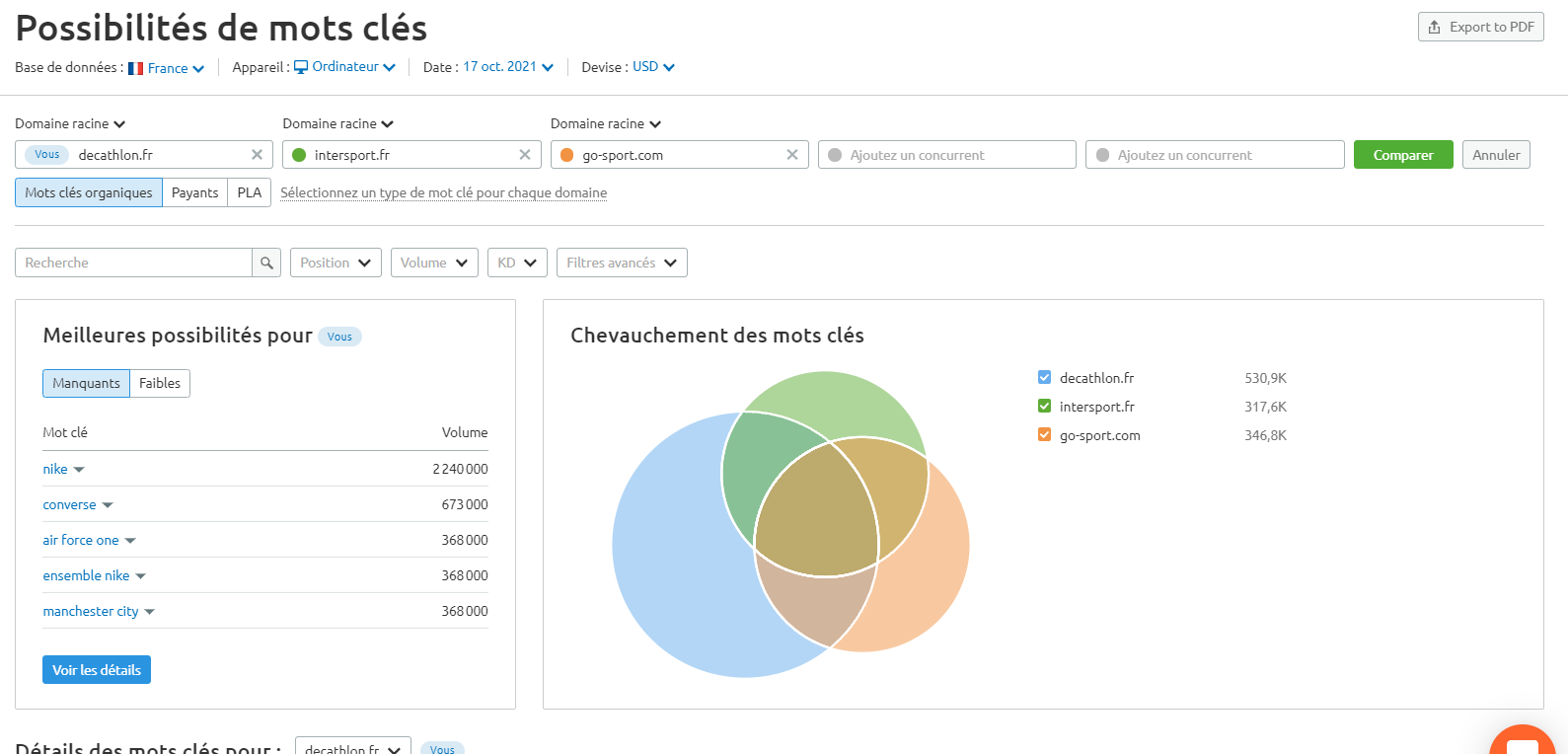The image size is (1568, 754).
Task: Open the Sélectionnez un type de mot clé link
Action: pos(444,192)
